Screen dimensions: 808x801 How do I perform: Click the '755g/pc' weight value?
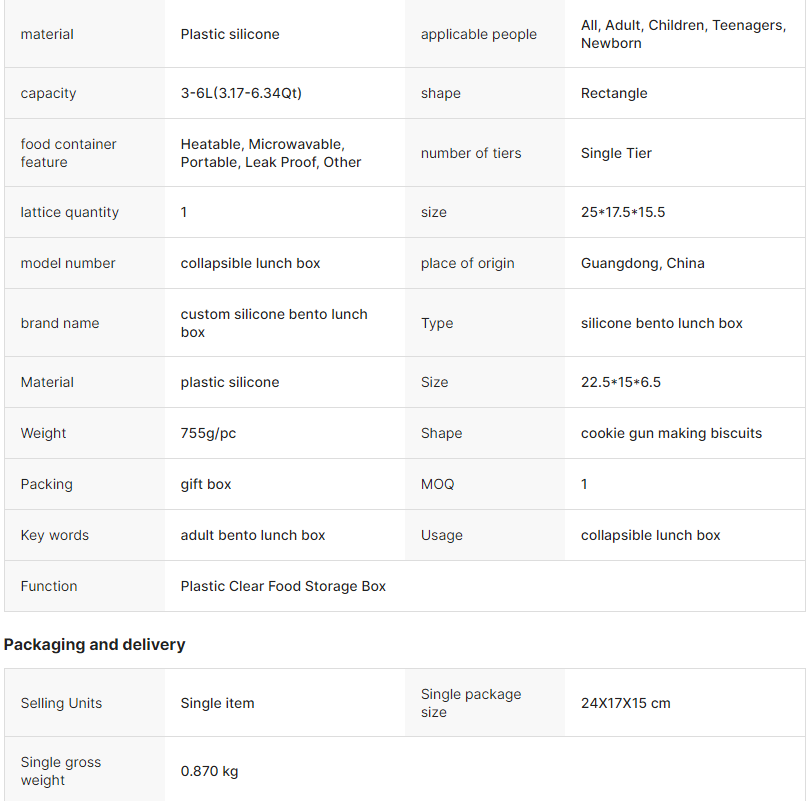208,433
